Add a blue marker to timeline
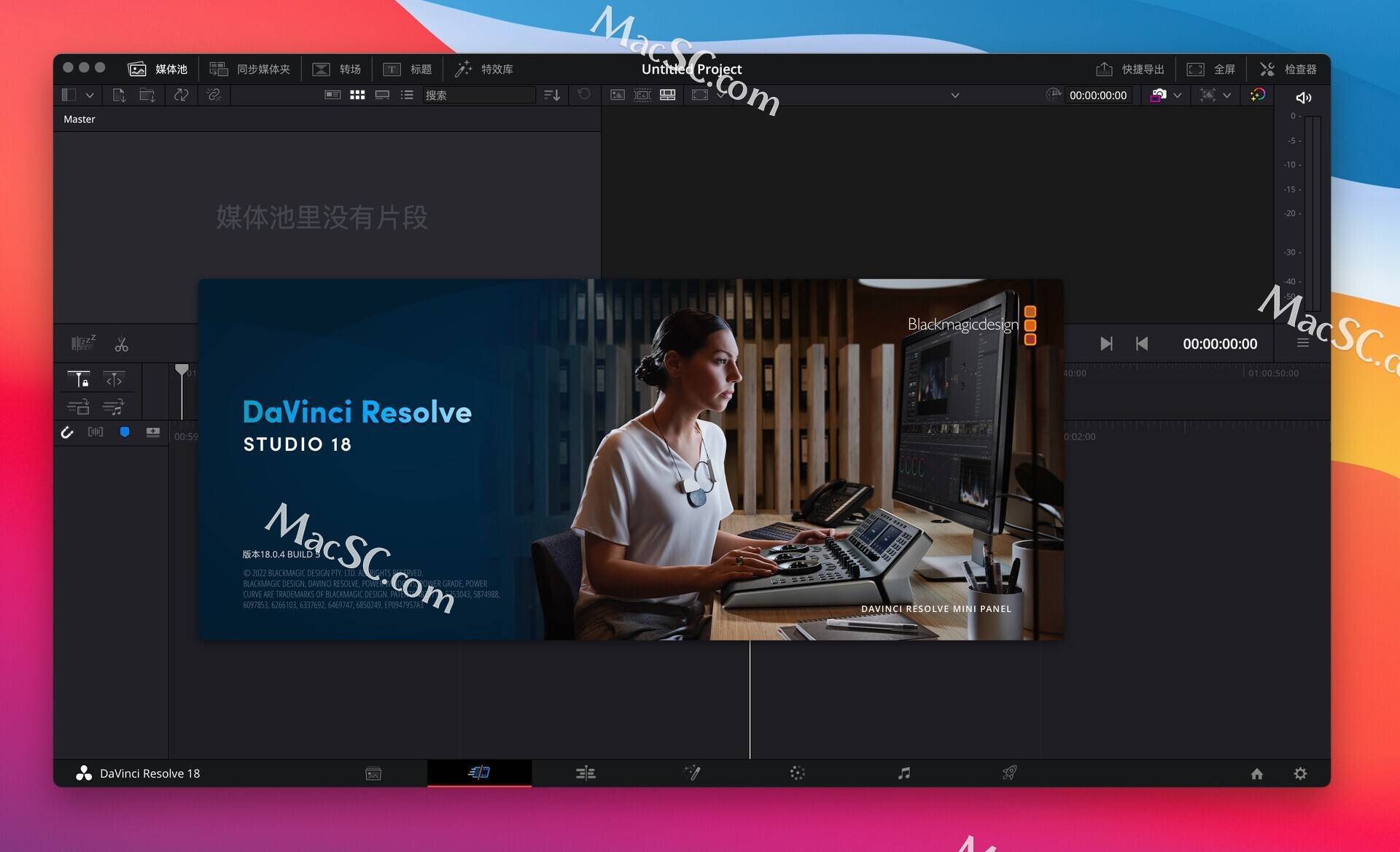This screenshot has height=852, width=1400. click(125, 433)
